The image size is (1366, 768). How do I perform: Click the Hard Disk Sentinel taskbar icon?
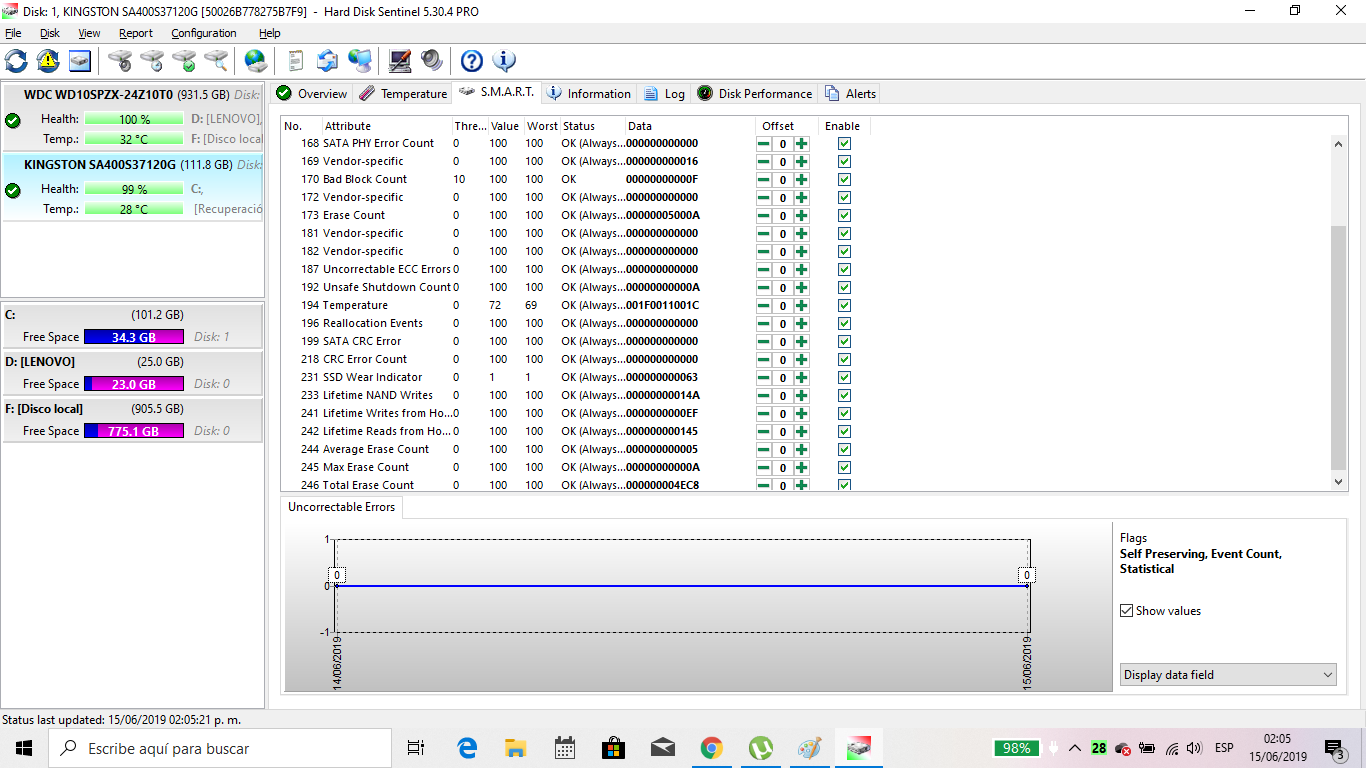[859, 748]
